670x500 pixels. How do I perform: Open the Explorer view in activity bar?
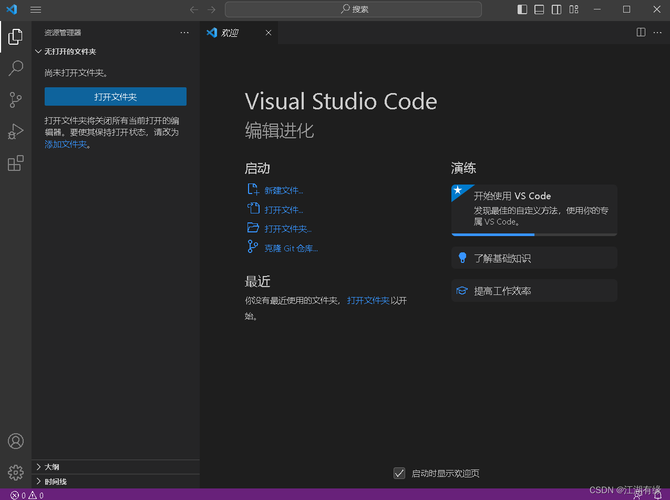pyautogui.click(x=15, y=37)
